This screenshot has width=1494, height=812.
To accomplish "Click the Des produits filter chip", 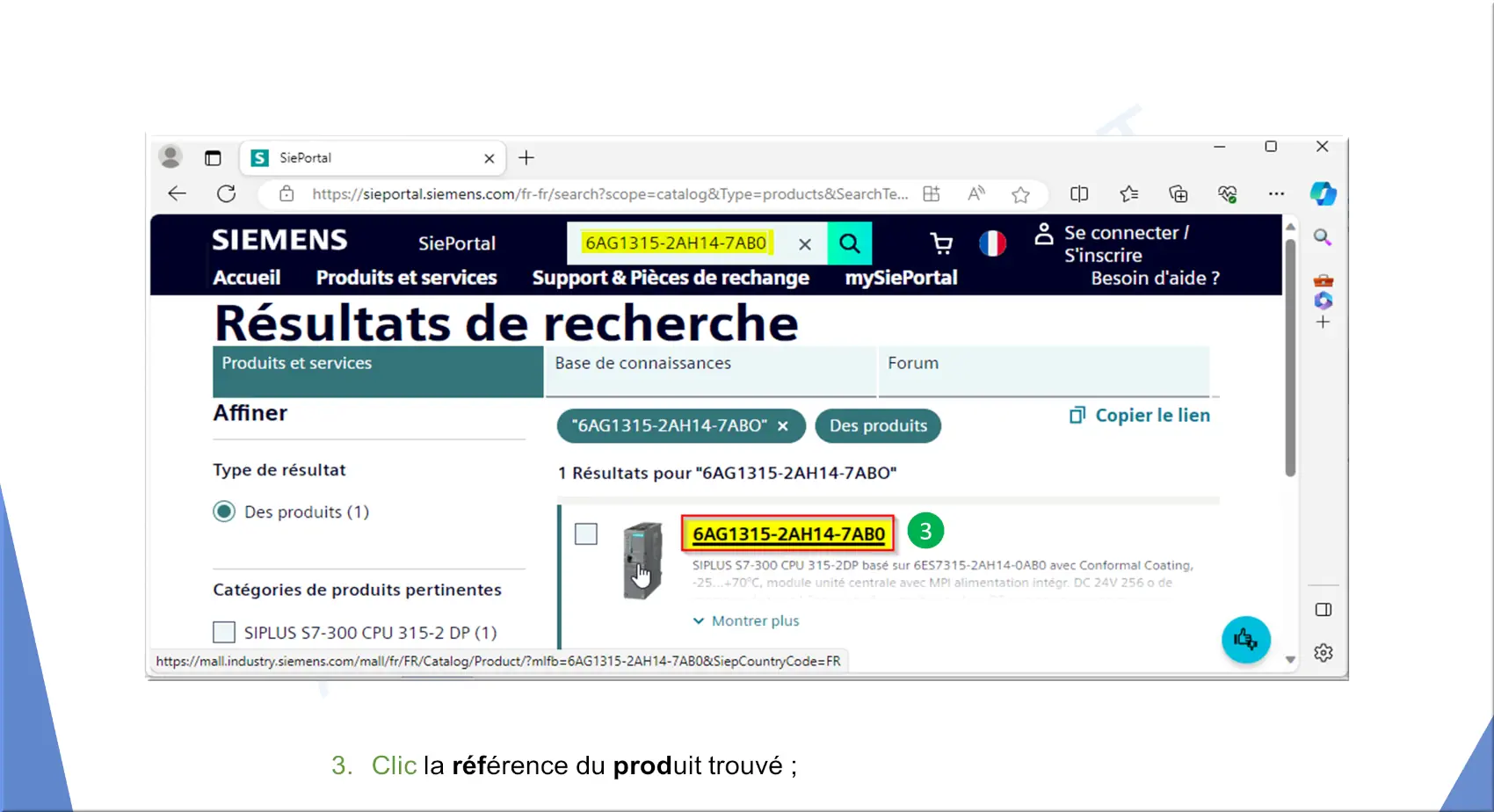I will tap(878, 425).
